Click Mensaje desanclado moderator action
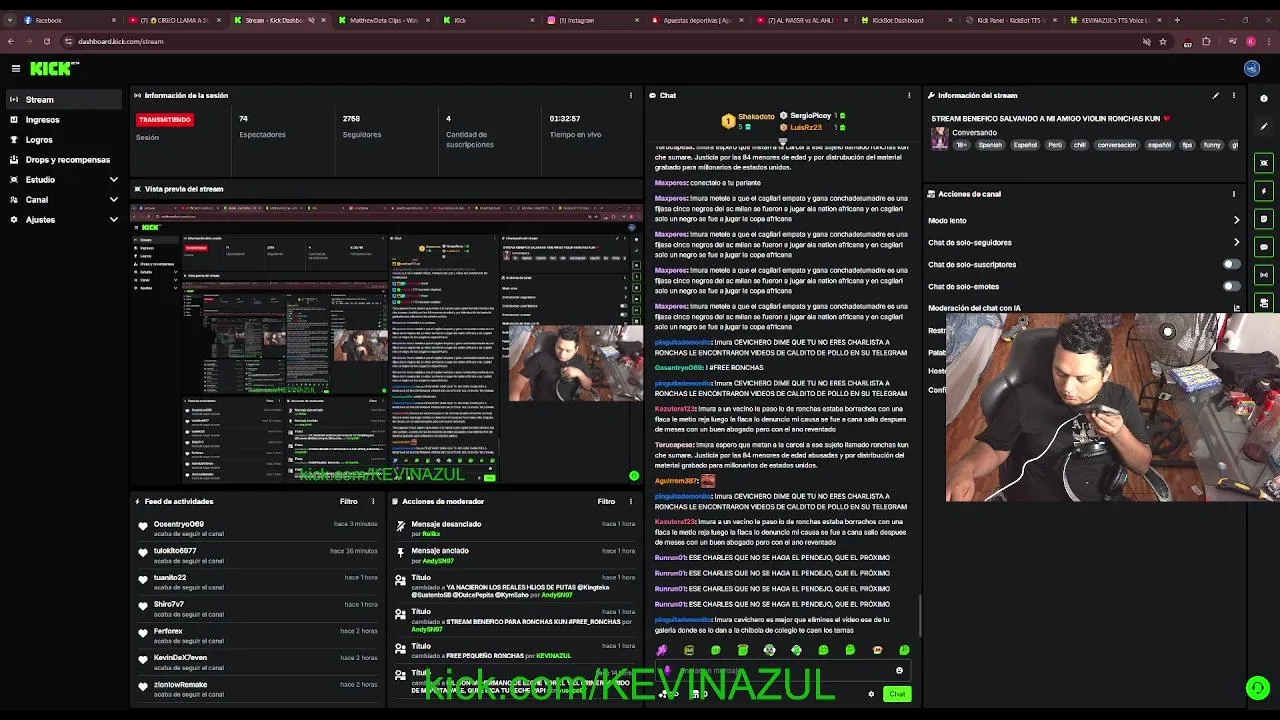 (446, 524)
